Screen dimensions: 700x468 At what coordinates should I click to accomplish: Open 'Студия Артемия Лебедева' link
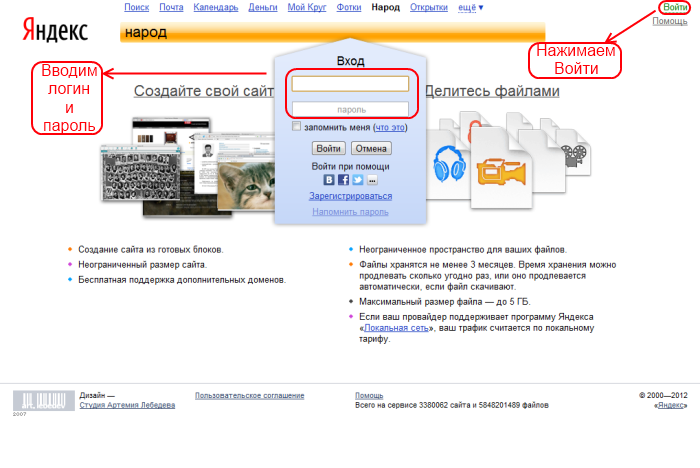point(127,405)
